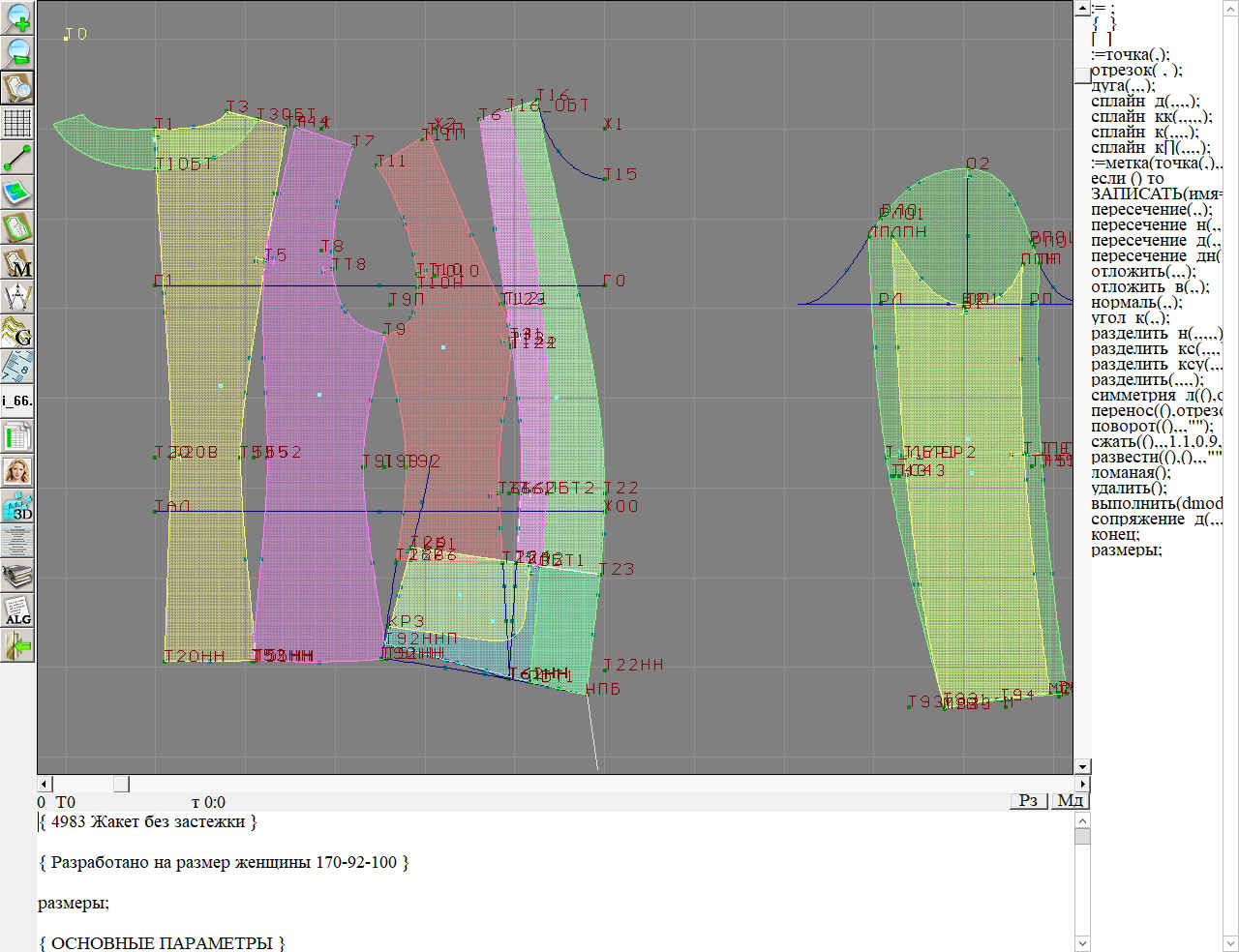1239x952 pixels.
Task: Click the canvas vertical scrollbar down arrow
Action: [1082, 766]
